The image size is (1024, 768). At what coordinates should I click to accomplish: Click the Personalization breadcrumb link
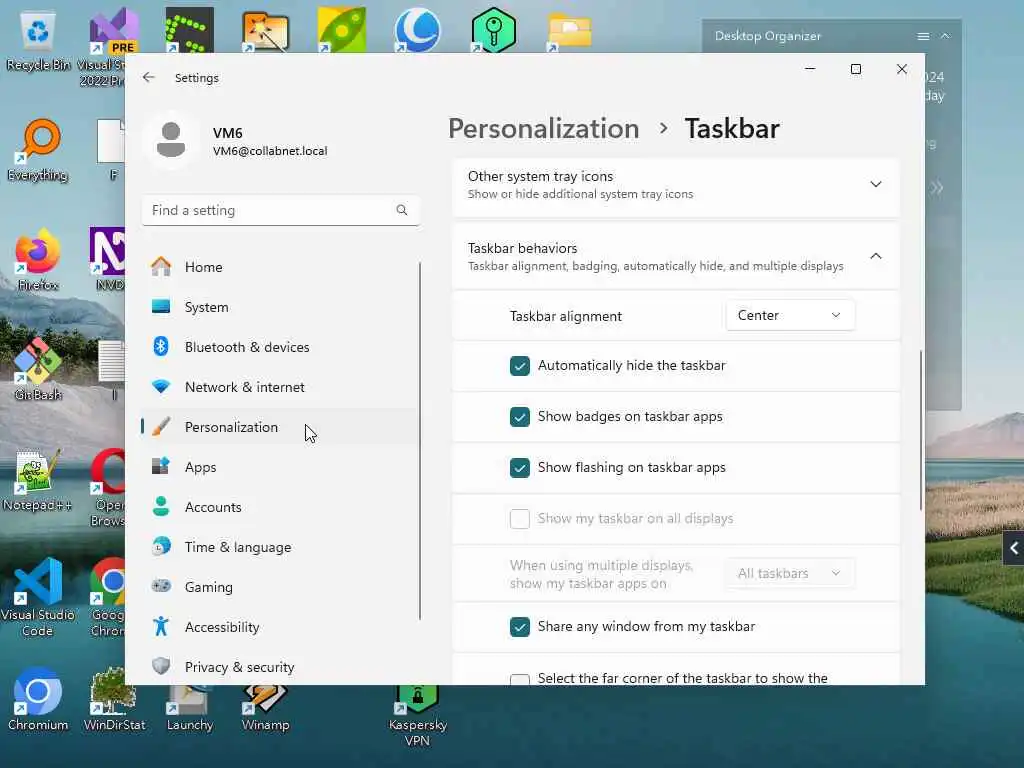(x=543, y=129)
